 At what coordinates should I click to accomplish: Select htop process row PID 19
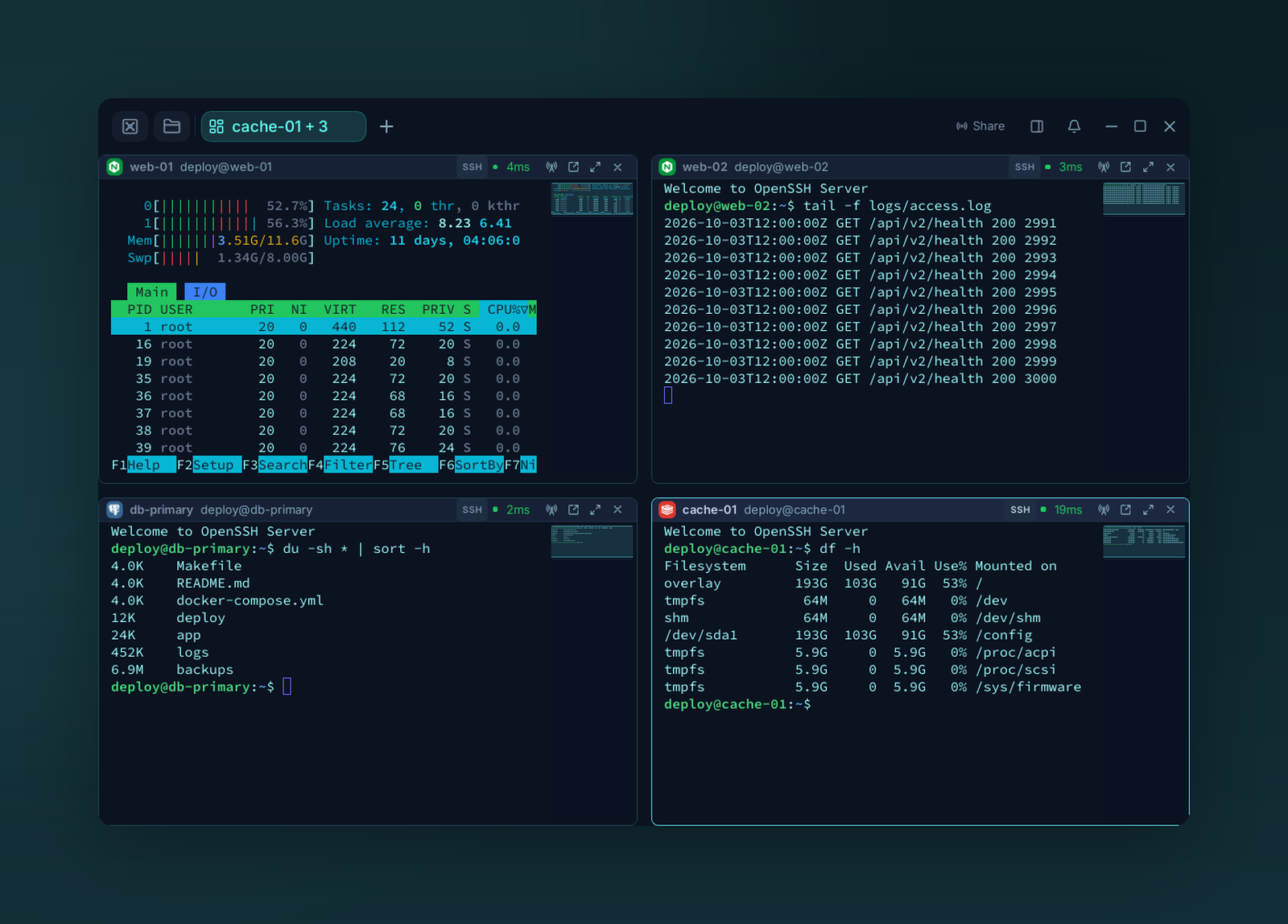click(324, 361)
